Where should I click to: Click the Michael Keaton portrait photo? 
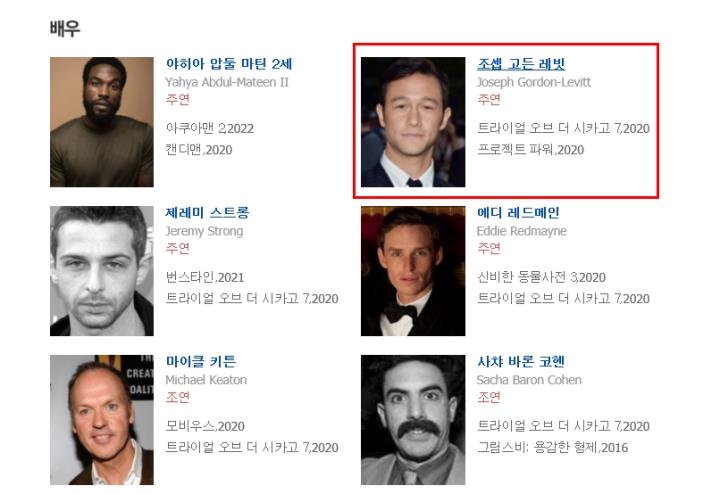click(102, 420)
